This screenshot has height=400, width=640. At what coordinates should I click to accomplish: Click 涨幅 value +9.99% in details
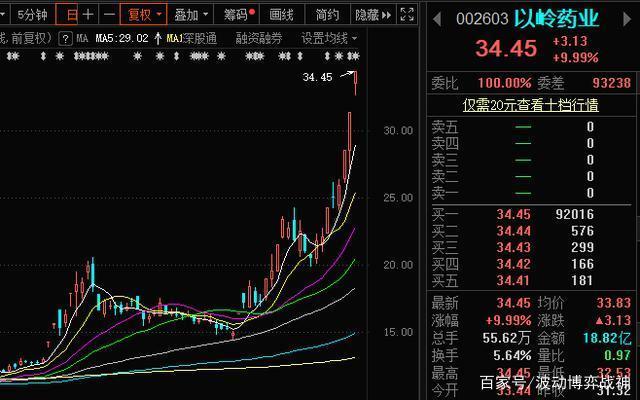[509, 320]
